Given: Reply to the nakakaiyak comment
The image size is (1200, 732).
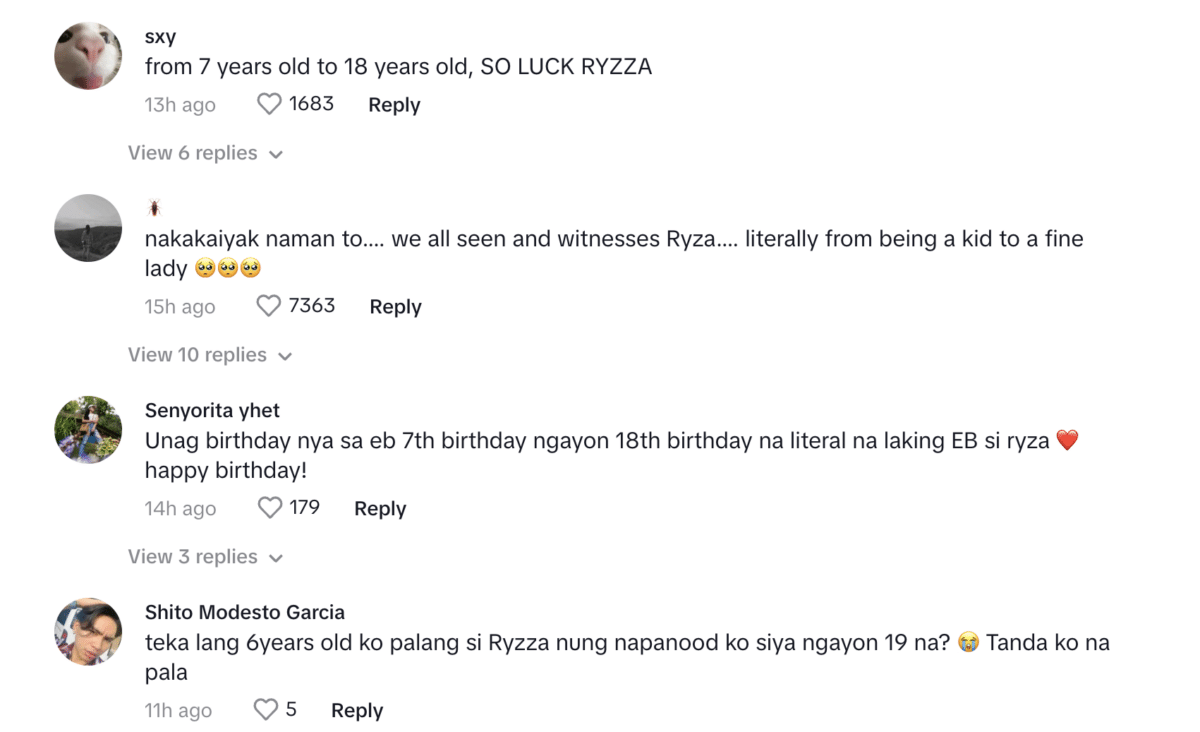Looking at the screenshot, I should [395, 306].
